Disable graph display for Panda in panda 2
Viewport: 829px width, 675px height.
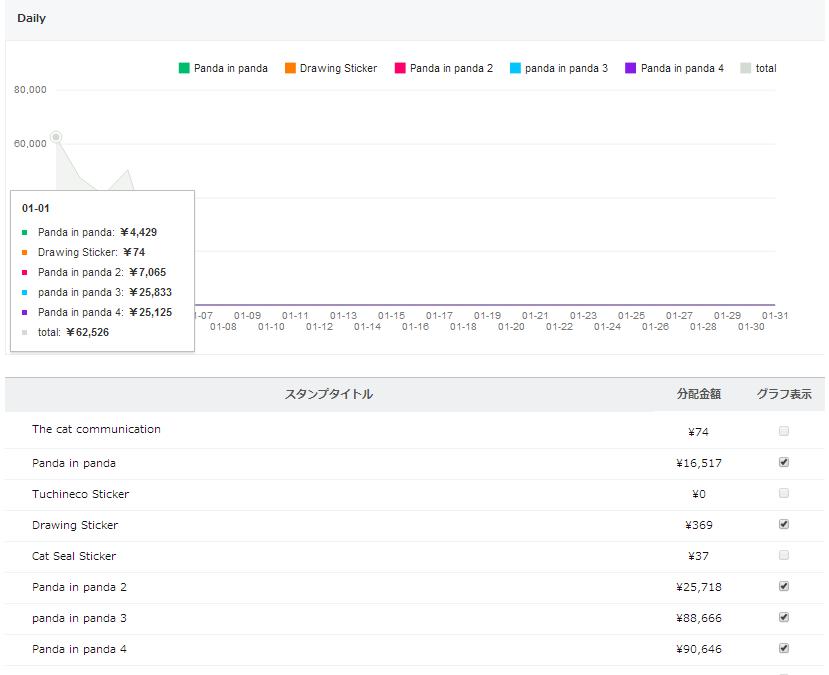784,586
